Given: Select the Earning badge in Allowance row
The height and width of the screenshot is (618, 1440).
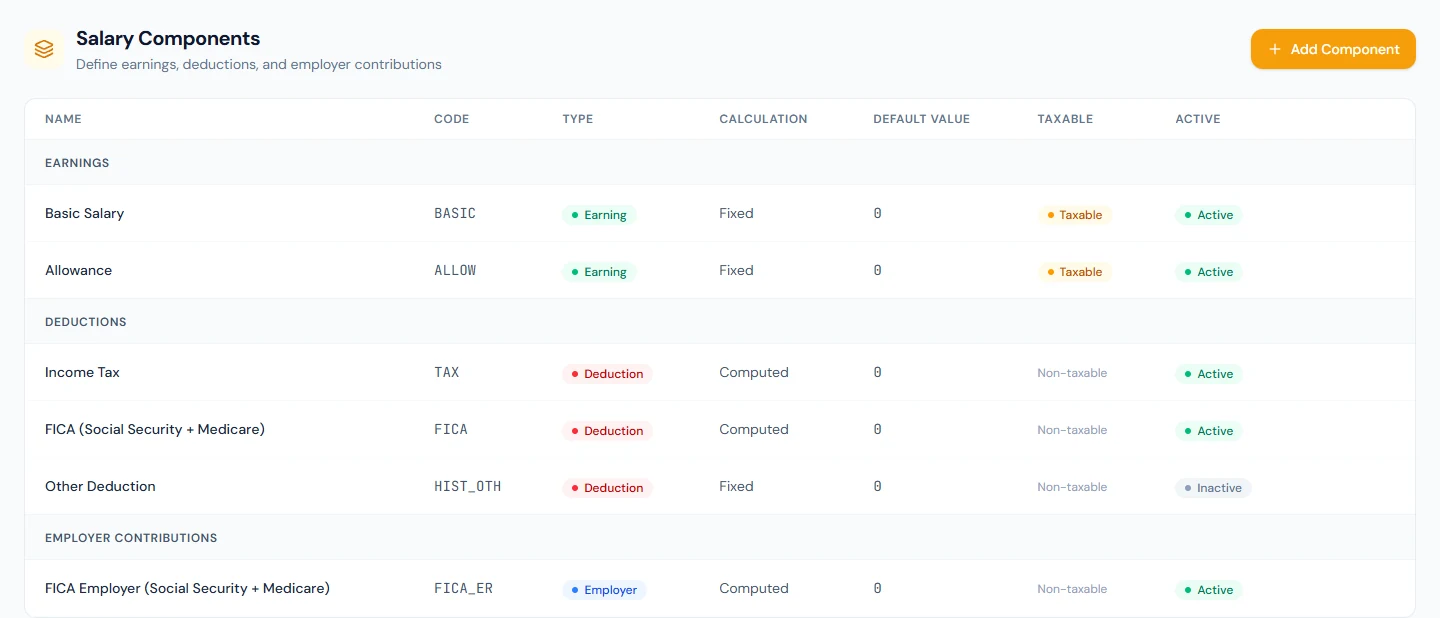Looking at the screenshot, I should [x=599, y=272].
